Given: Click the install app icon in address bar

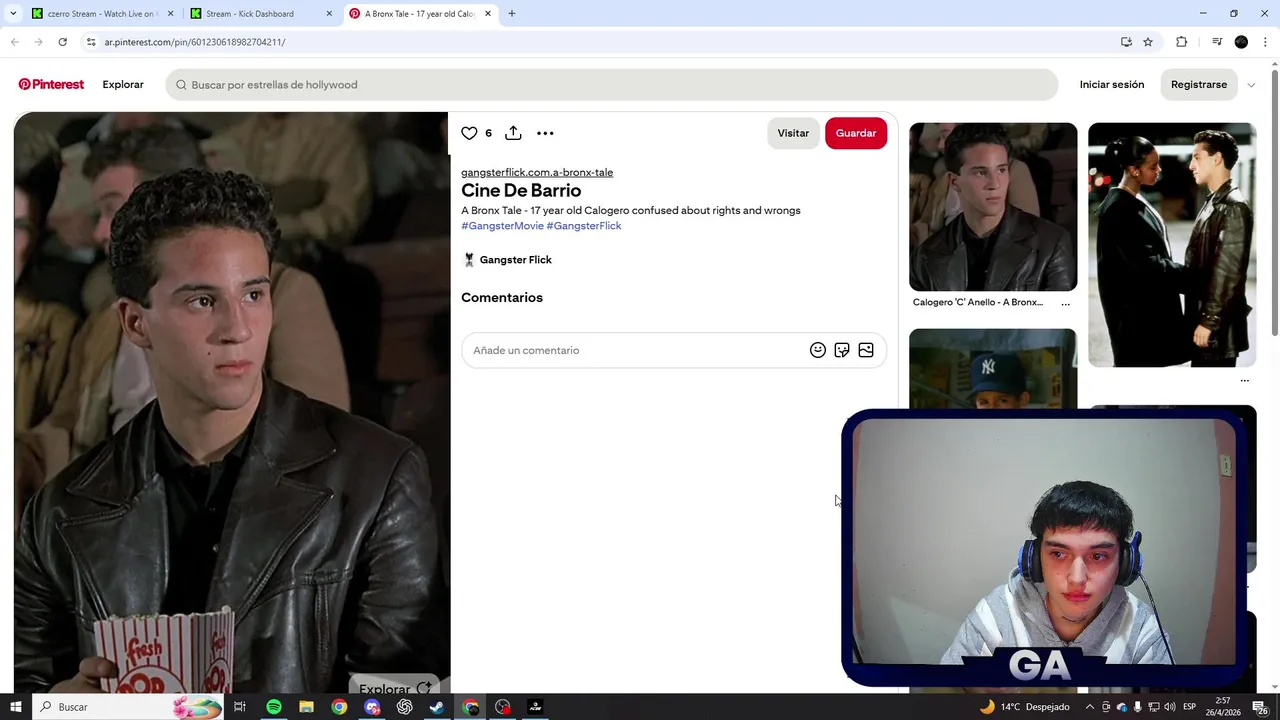Looking at the screenshot, I should (1126, 42).
